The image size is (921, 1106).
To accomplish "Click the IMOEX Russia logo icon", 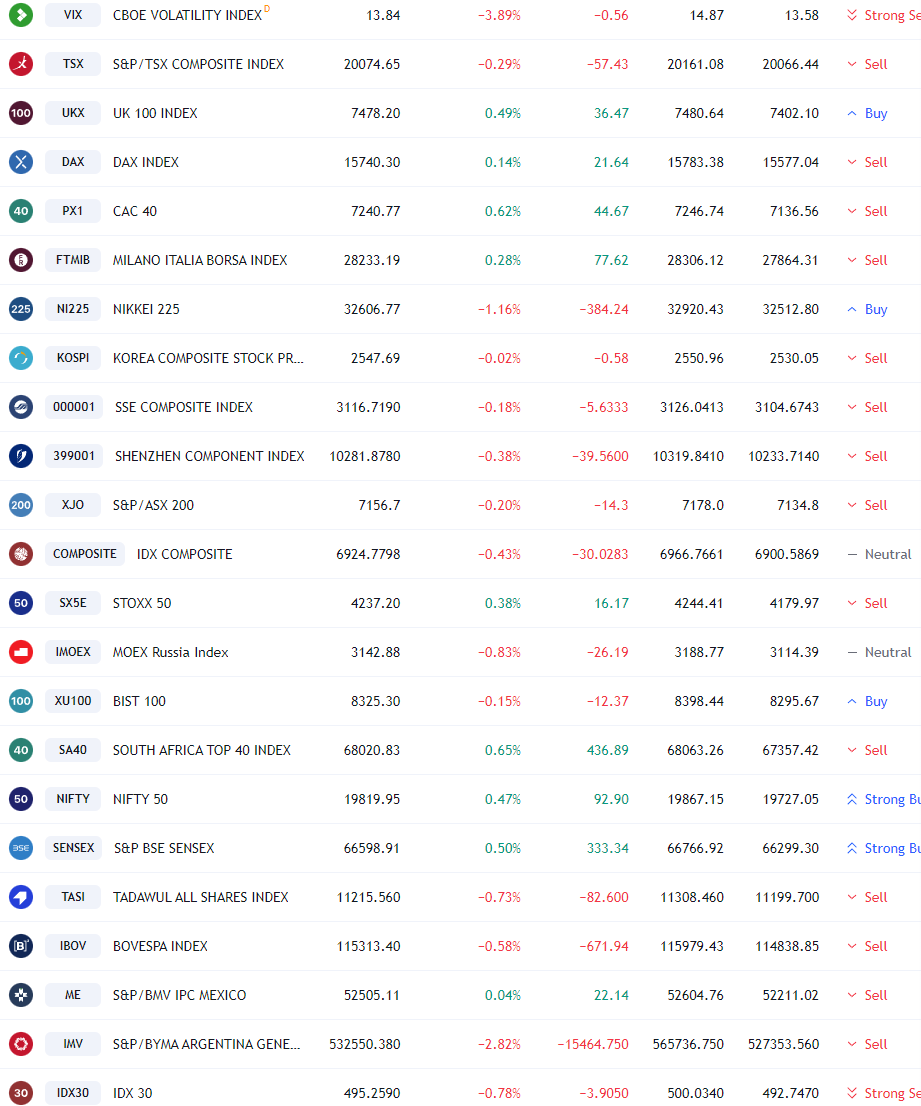I will (x=21, y=652).
